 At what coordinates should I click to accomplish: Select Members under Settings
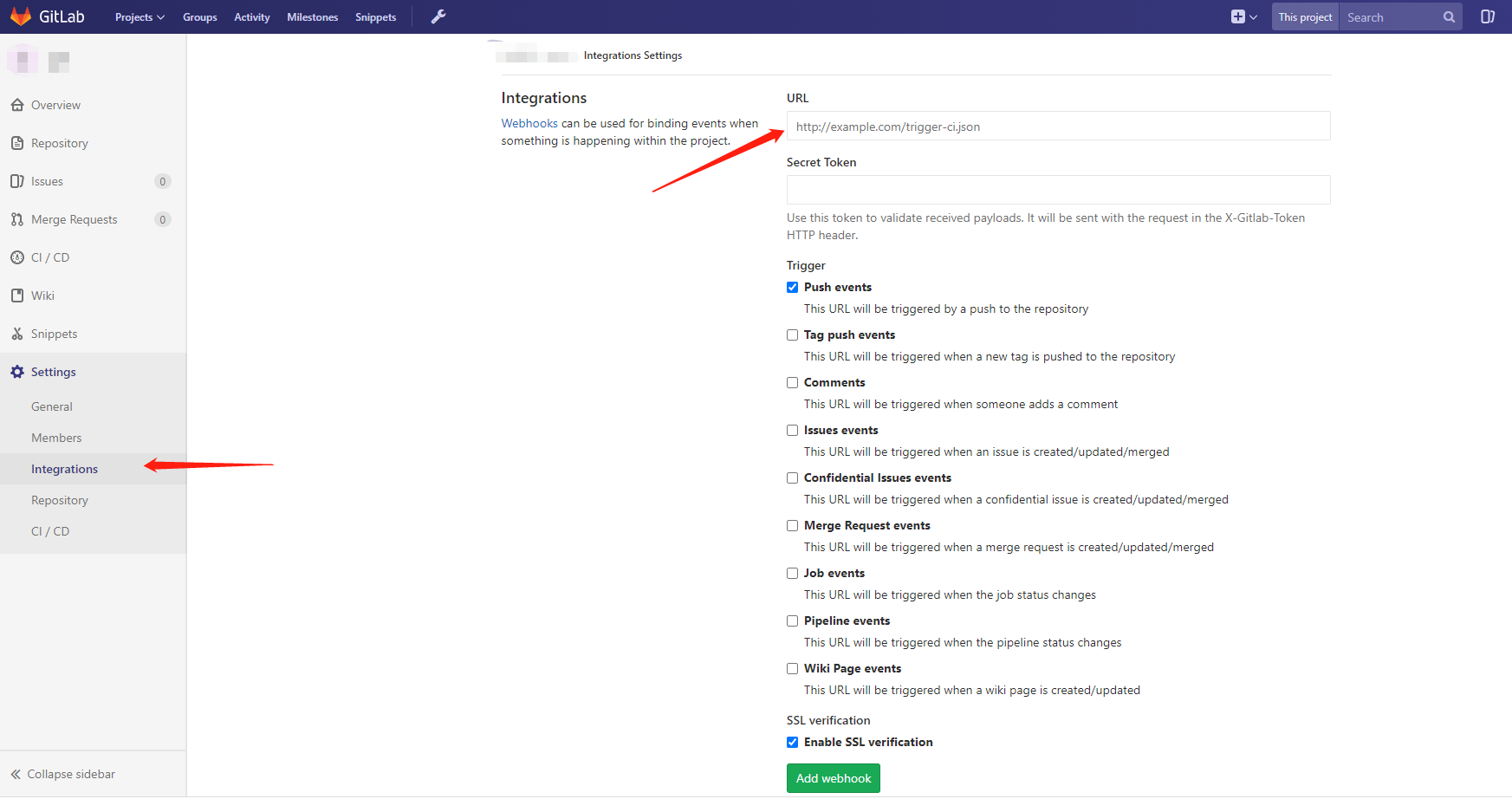click(x=56, y=438)
